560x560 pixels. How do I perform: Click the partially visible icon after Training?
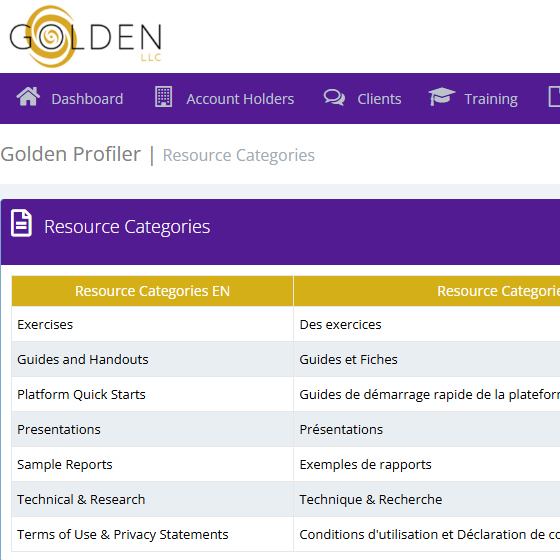[554, 97]
